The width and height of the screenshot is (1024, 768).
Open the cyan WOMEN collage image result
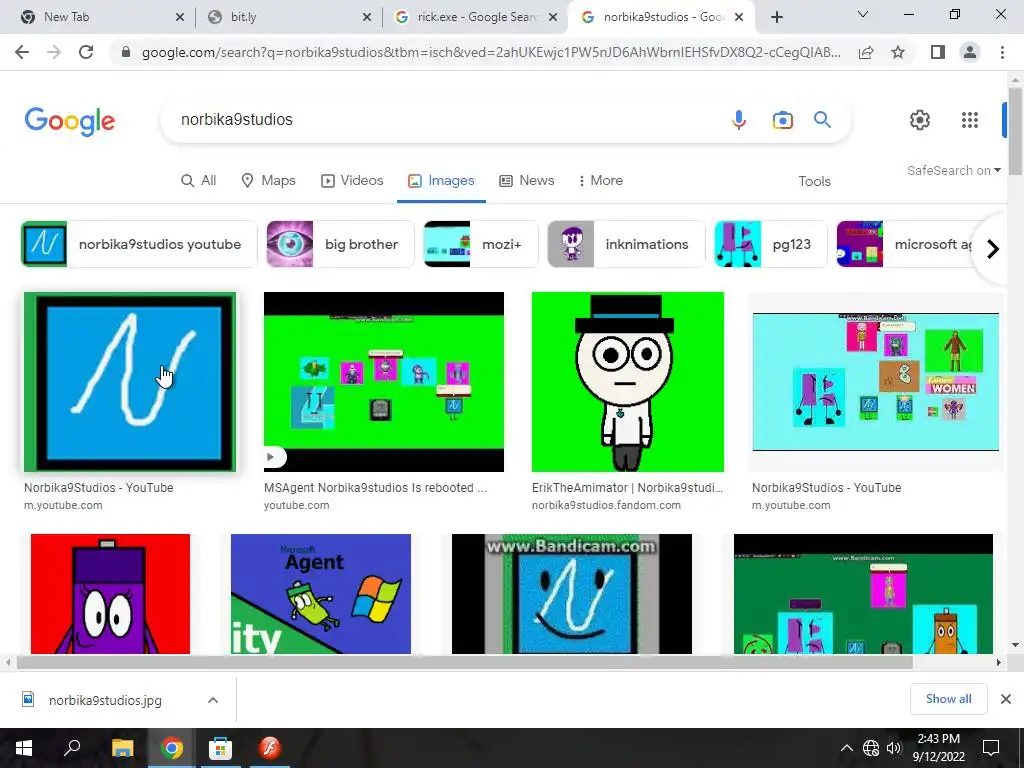pyautogui.click(x=876, y=382)
